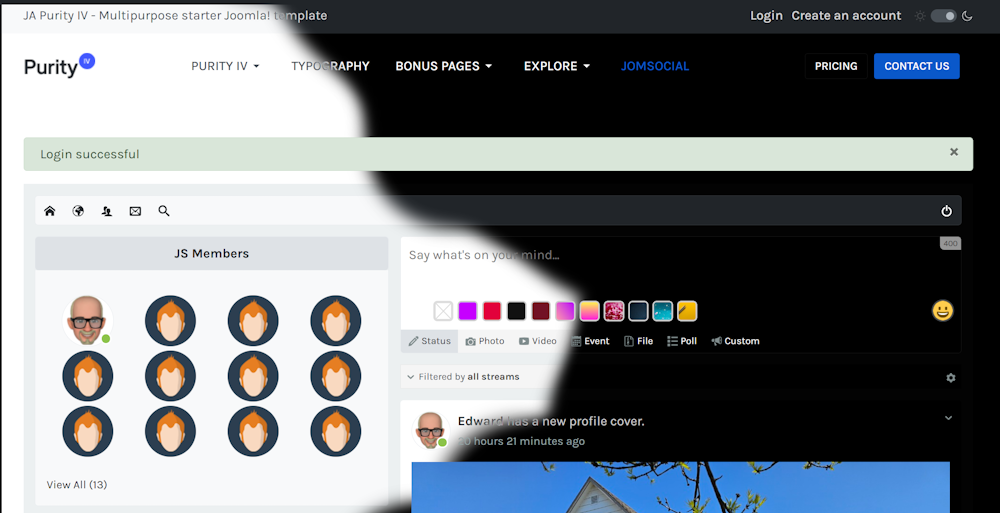Click the JS Members panel heading

coord(212,253)
